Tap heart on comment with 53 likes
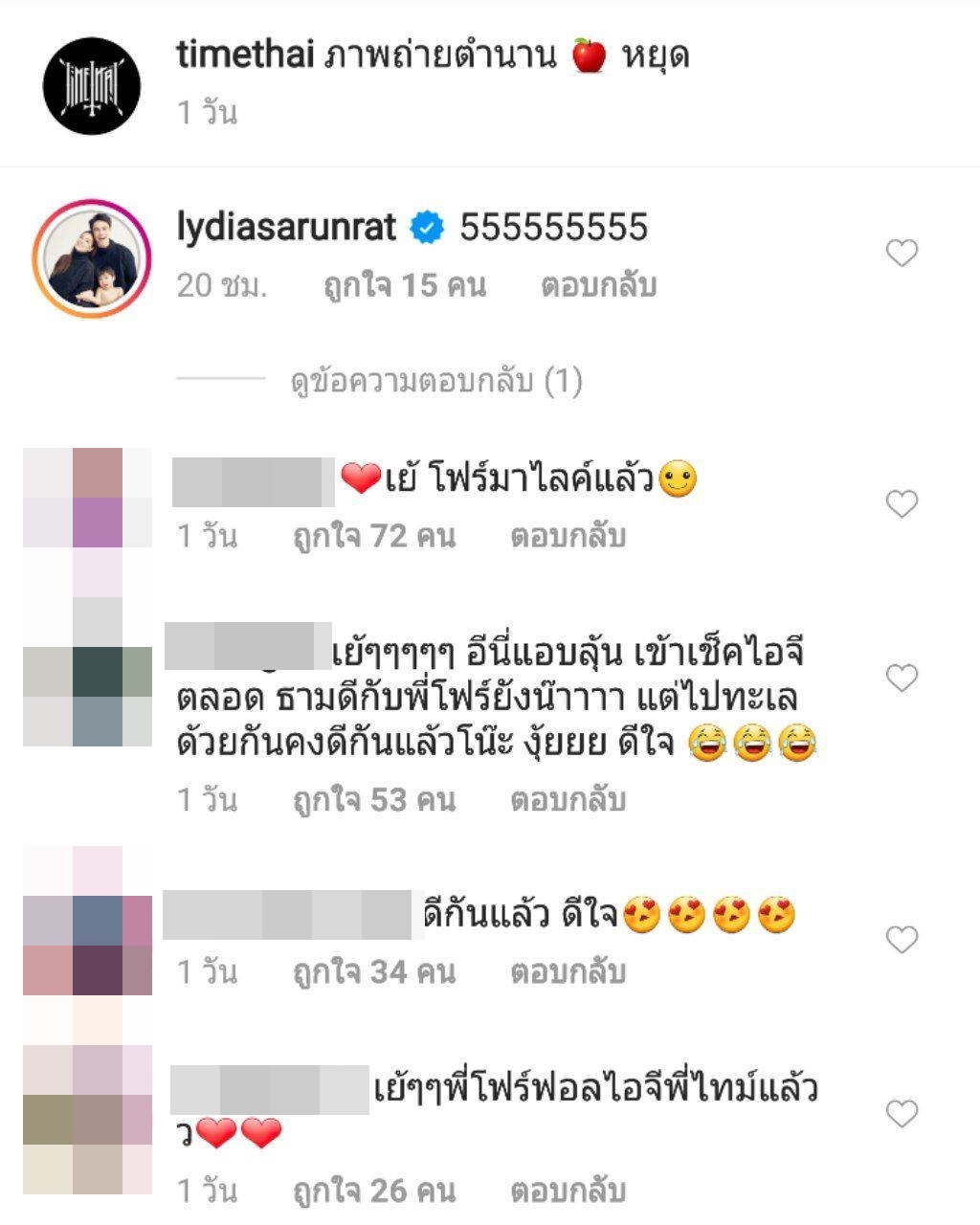Screen dimensions: 980x1225 coord(902,679)
